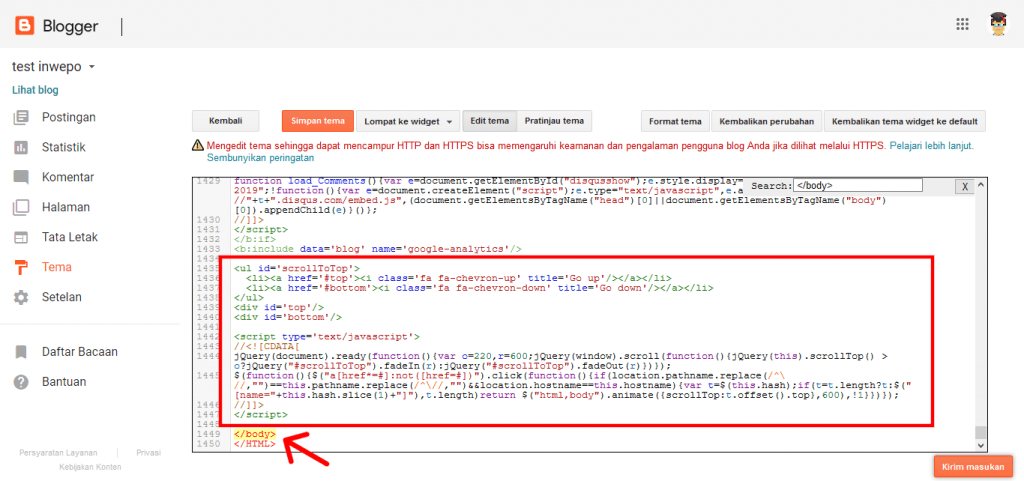Click Kembalikan tema widget ke default

[905, 121]
